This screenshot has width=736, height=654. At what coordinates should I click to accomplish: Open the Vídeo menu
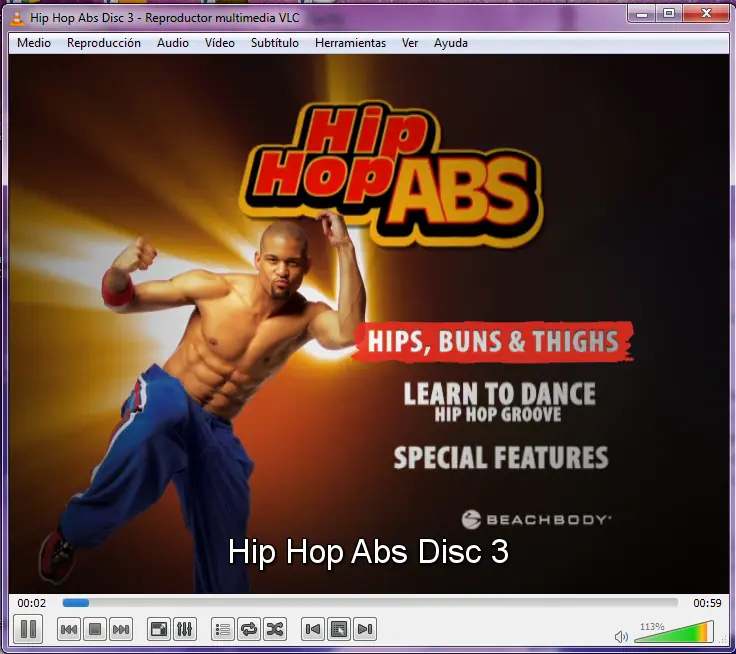pyautogui.click(x=220, y=43)
